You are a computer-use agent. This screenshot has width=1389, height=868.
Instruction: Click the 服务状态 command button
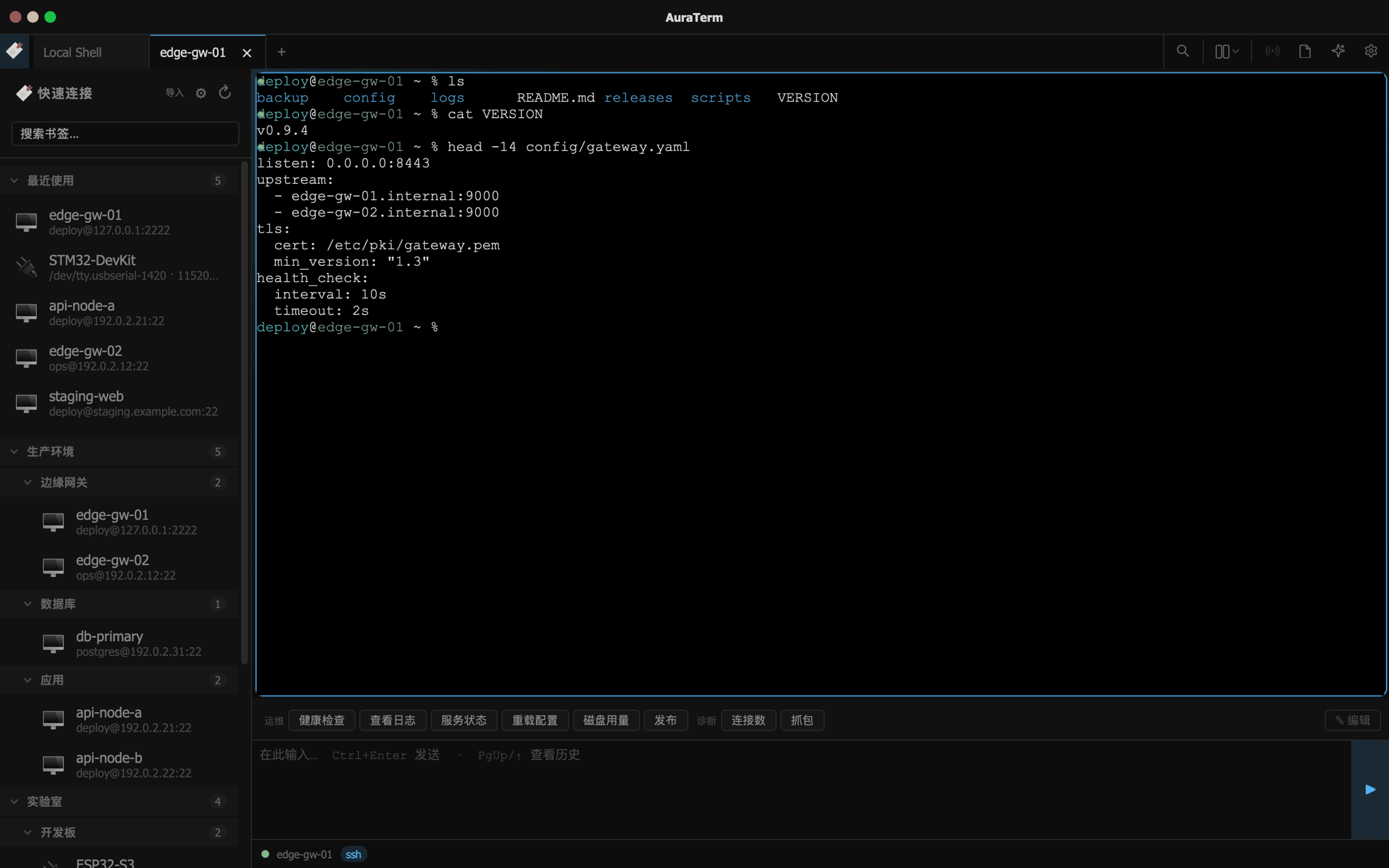[464, 720]
